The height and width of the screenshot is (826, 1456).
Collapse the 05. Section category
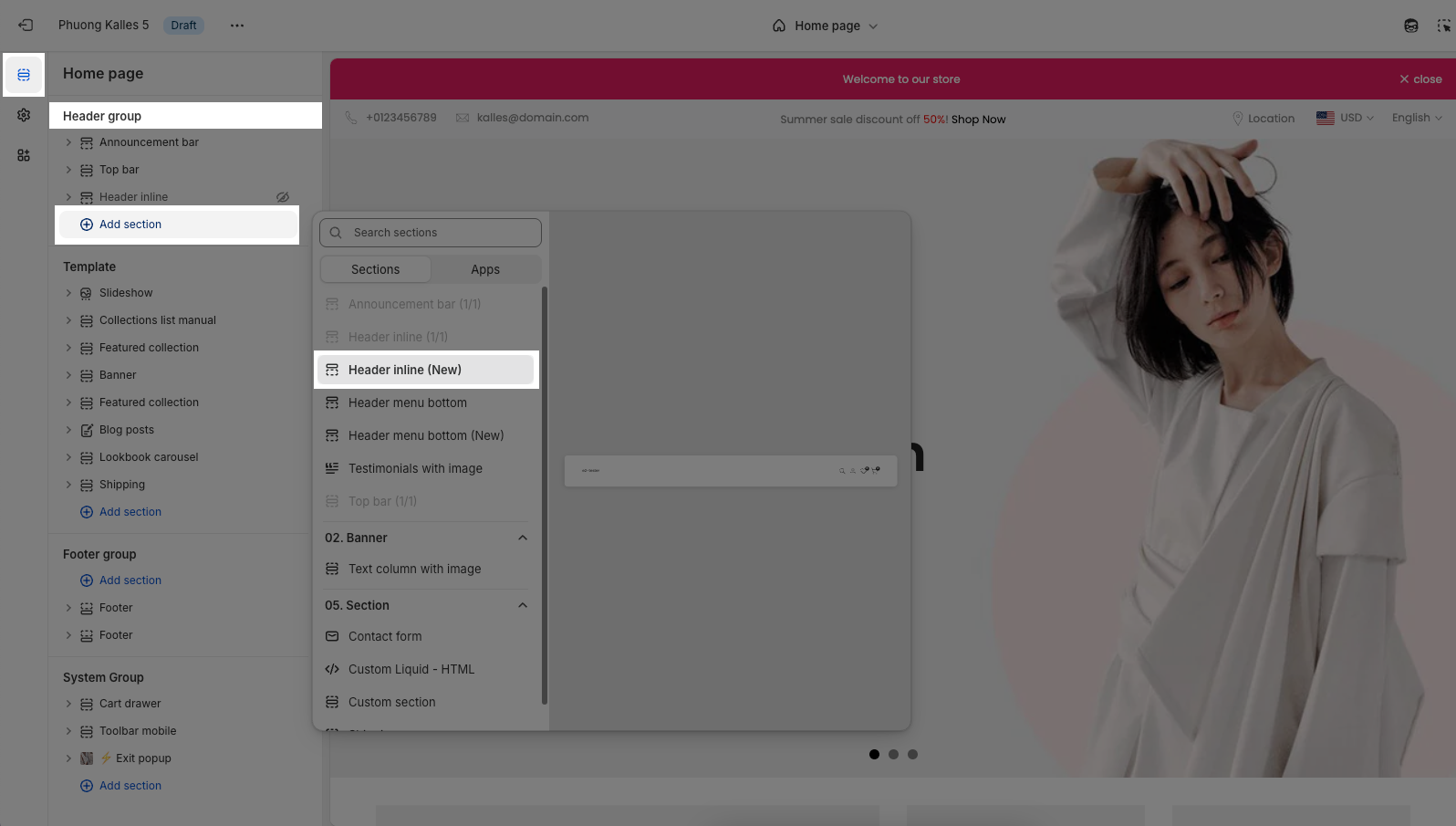[523, 605]
